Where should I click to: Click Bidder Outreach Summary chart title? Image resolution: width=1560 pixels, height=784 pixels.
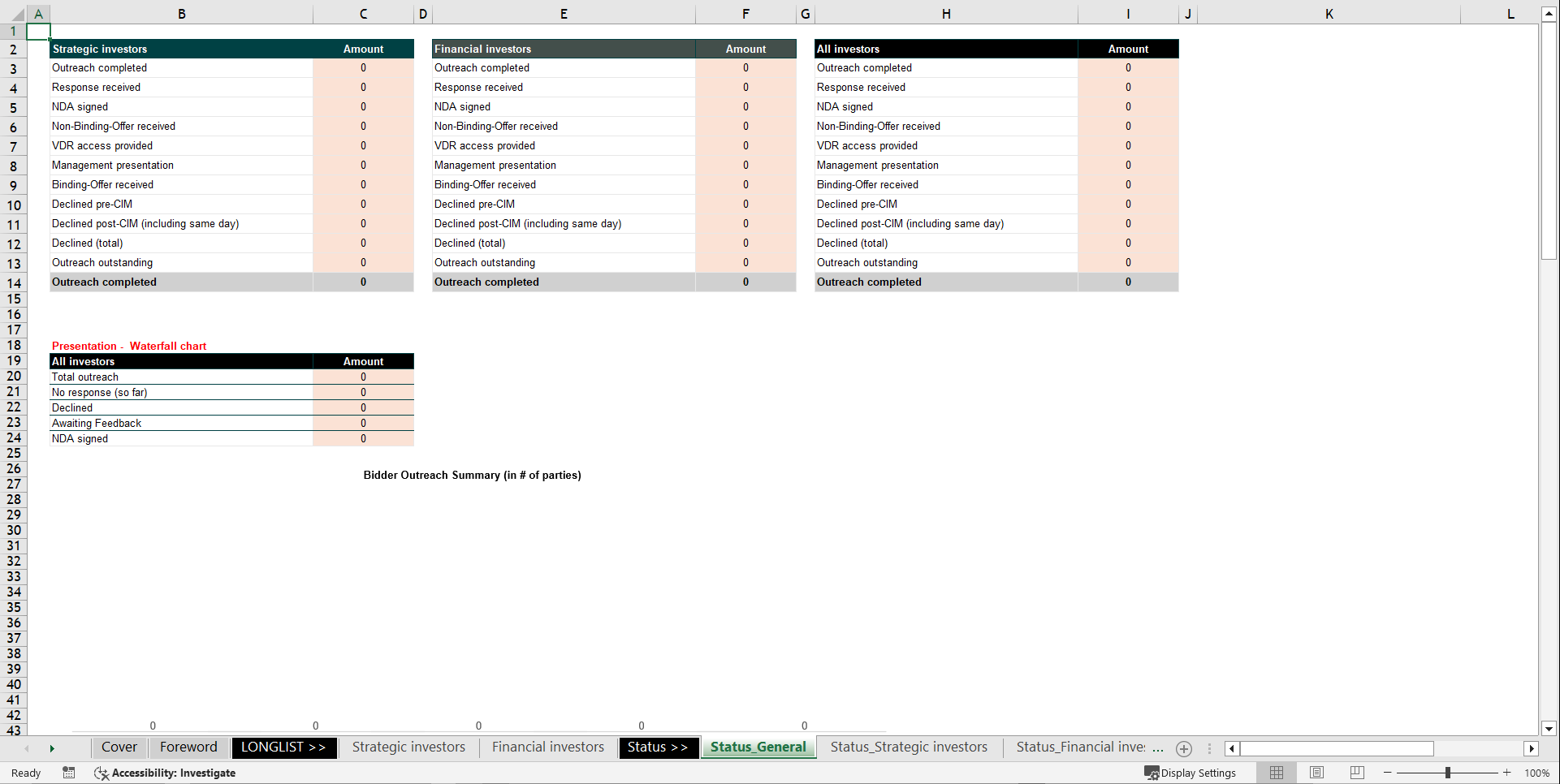coord(472,475)
